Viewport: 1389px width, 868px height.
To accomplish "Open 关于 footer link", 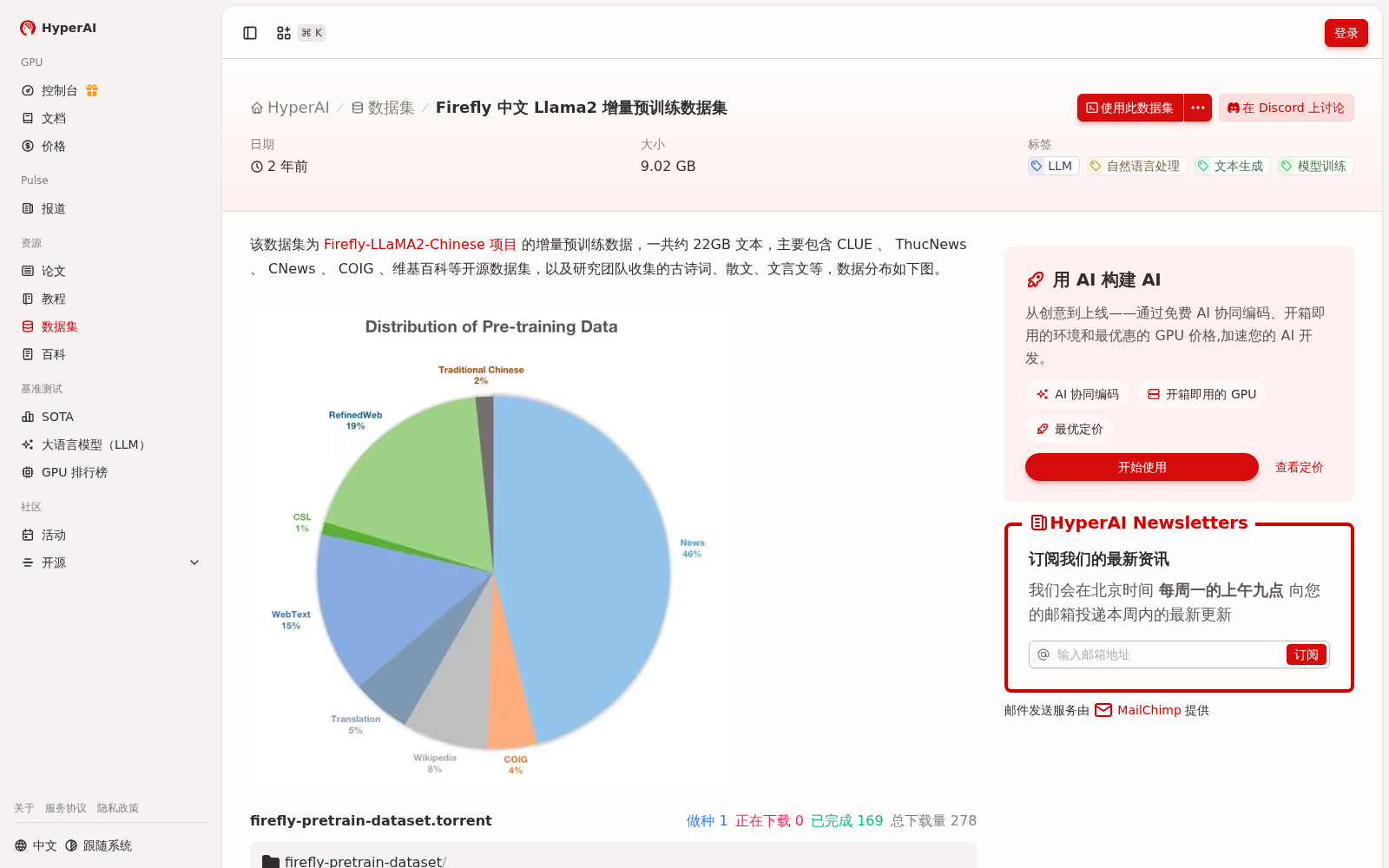I will point(24,808).
